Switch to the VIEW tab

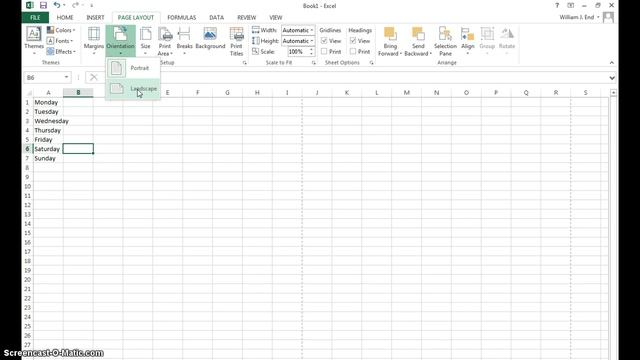point(276,18)
